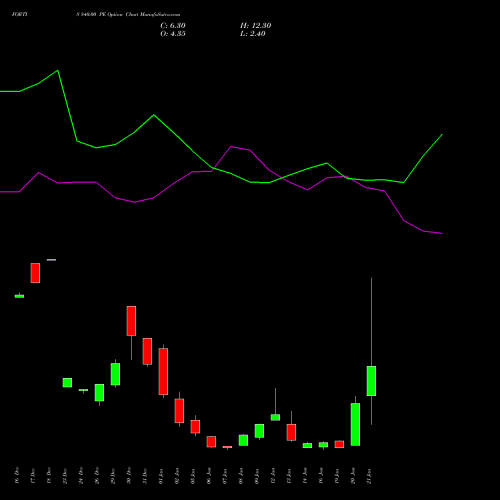Viewport: 500px width, 500px height.
Task: Select the 30 Dec date label
Action: pos(129,476)
